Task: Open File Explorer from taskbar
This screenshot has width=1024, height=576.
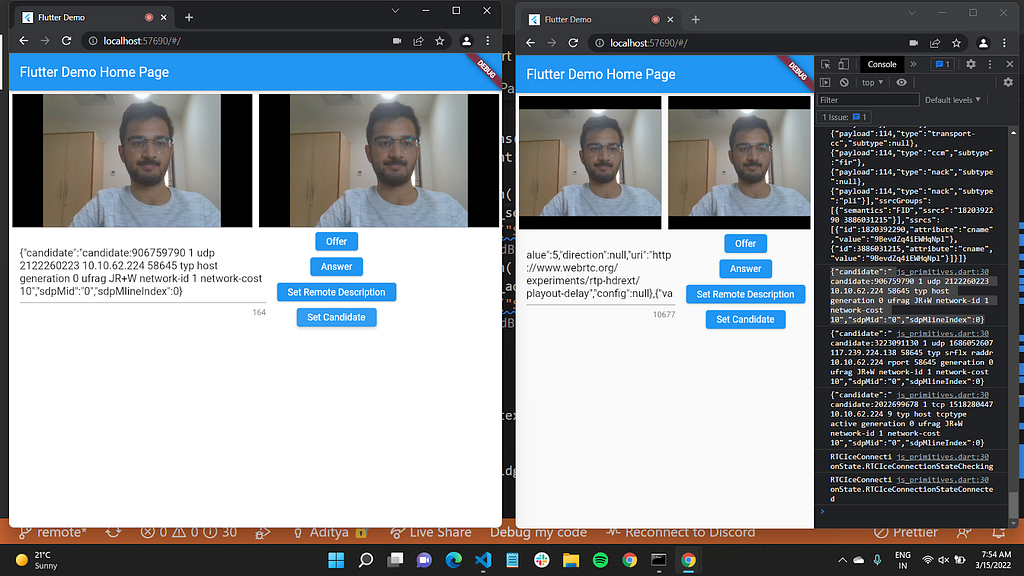Action: (571, 560)
